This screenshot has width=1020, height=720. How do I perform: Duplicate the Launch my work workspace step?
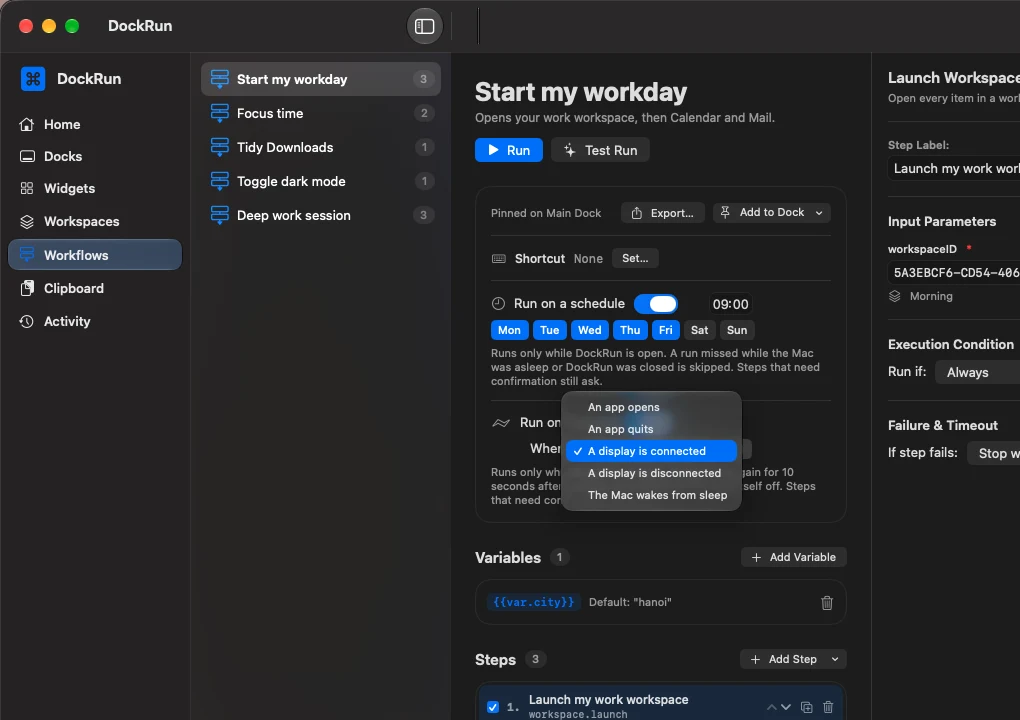pyautogui.click(x=807, y=707)
